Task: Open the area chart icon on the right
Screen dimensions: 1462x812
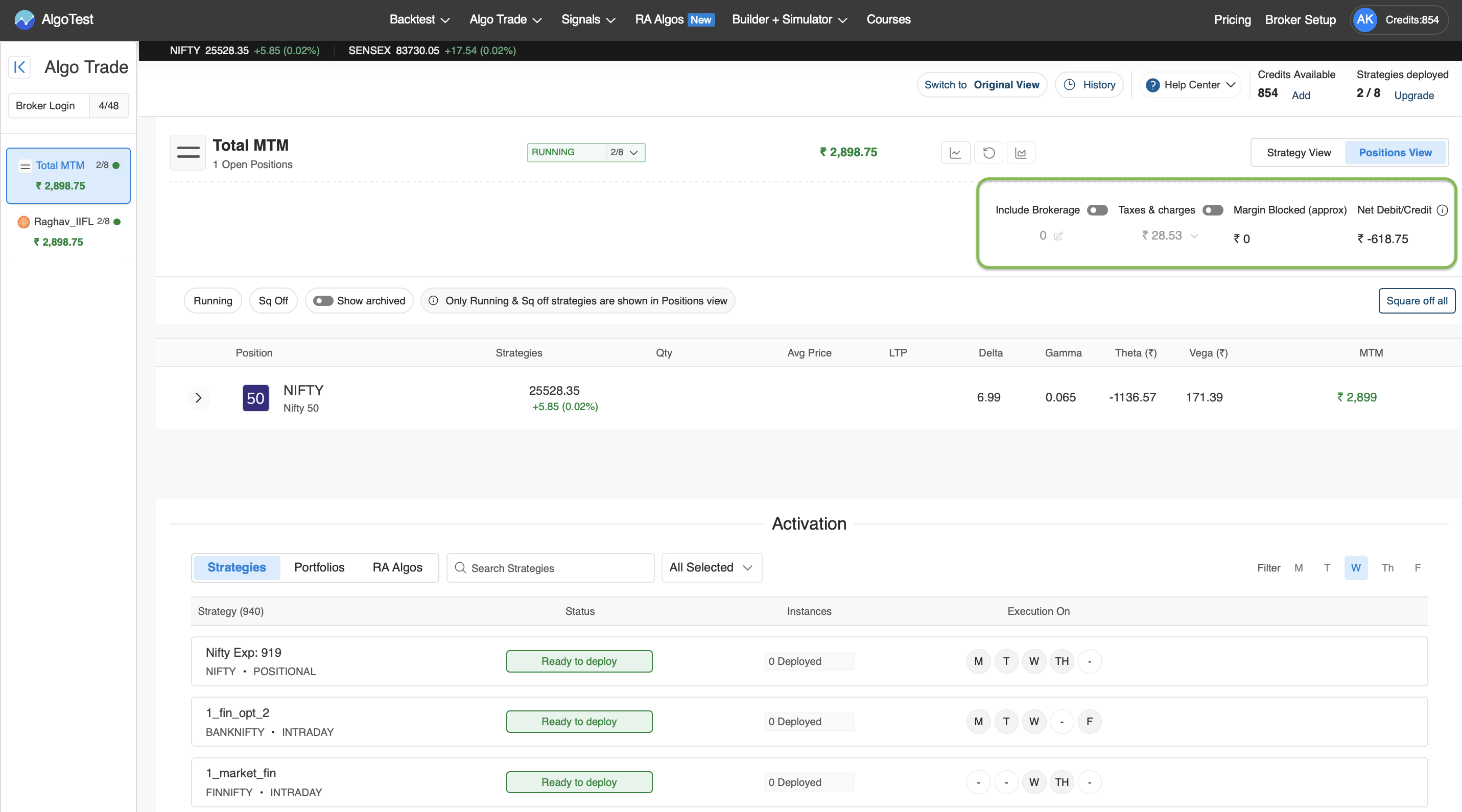Action: coord(1021,152)
